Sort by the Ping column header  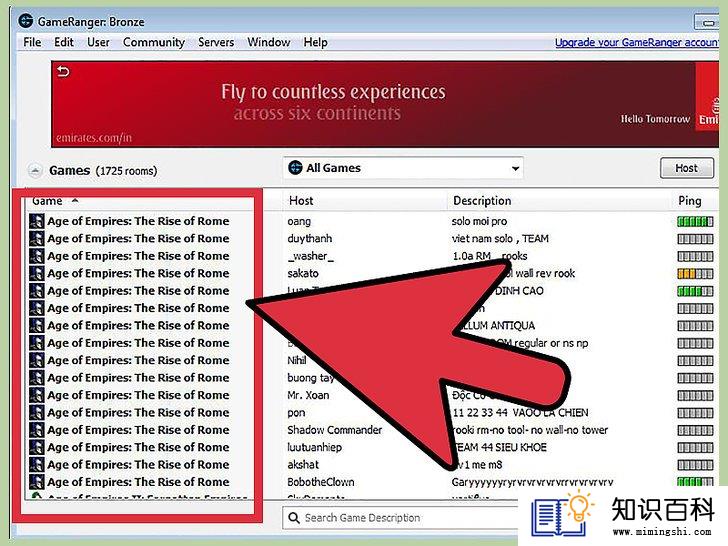tap(689, 201)
